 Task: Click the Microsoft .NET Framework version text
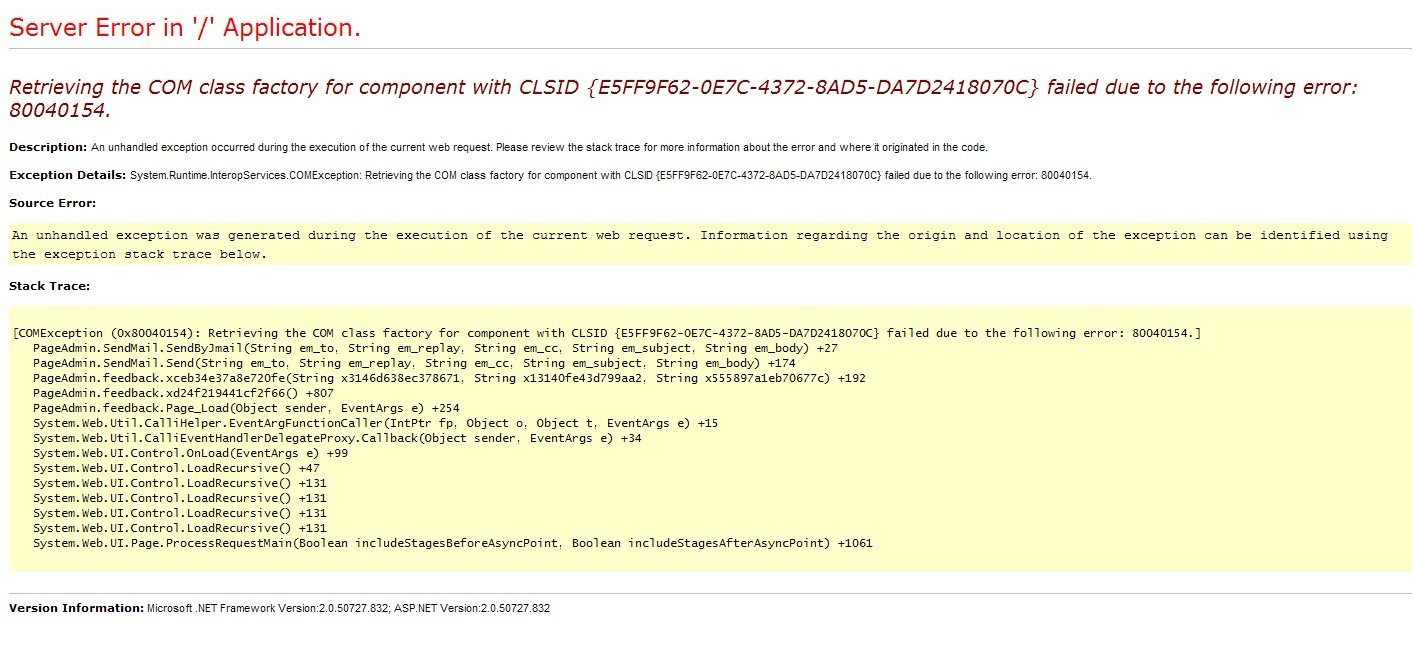click(348, 608)
